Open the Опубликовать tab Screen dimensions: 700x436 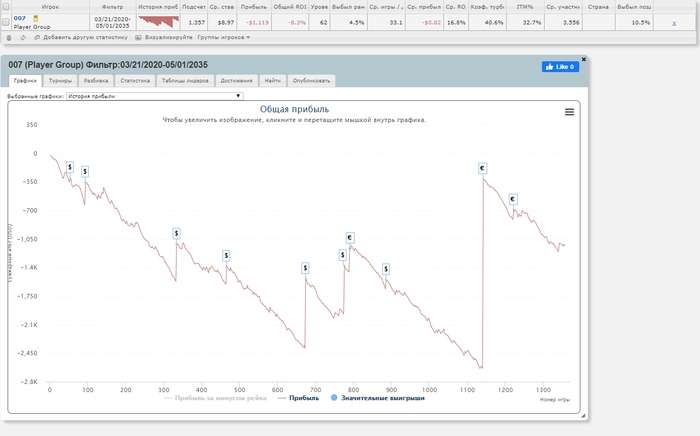(311, 81)
